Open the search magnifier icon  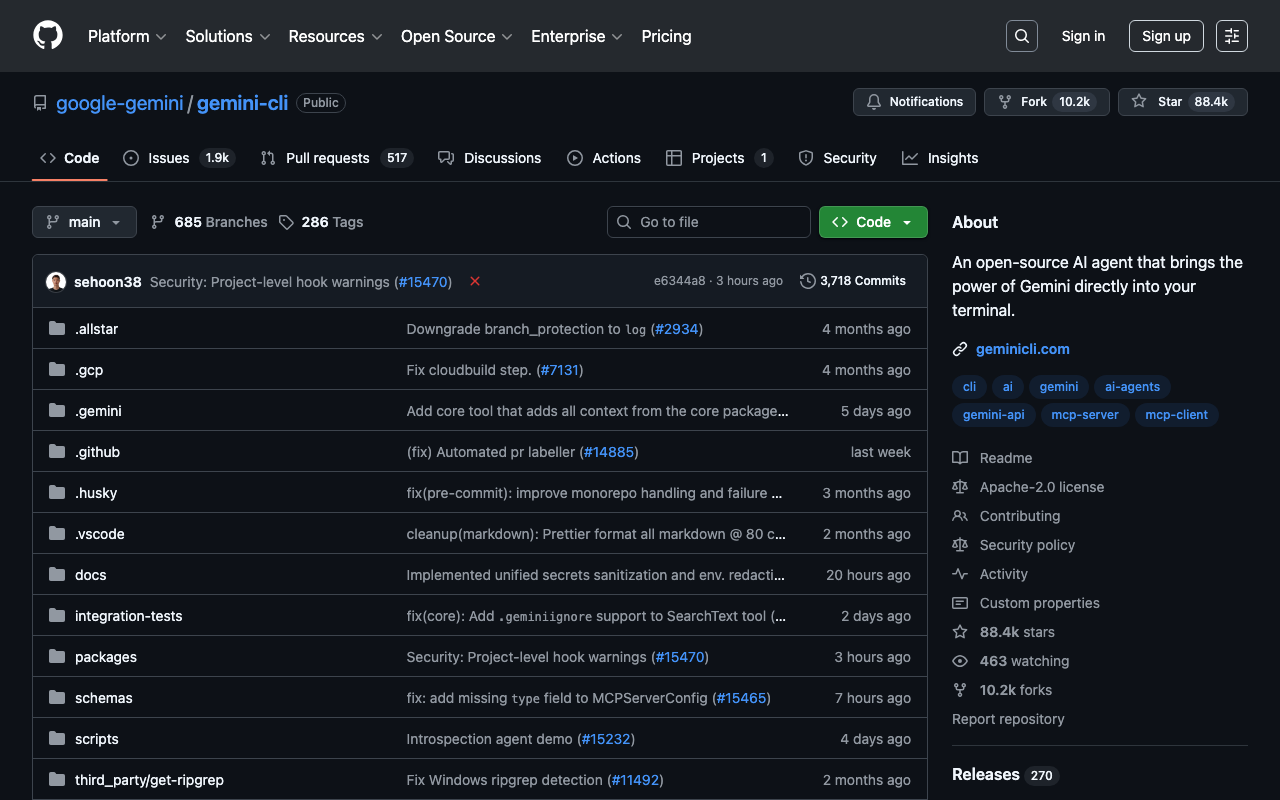1021,36
